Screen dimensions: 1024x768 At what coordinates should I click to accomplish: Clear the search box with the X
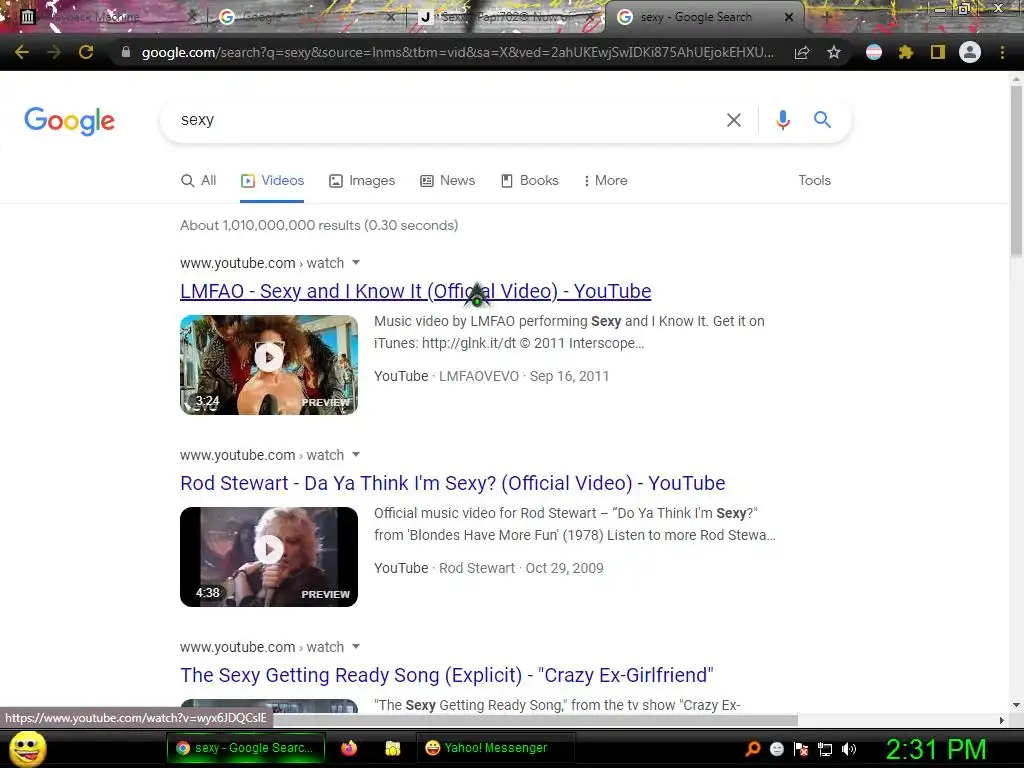coord(734,120)
